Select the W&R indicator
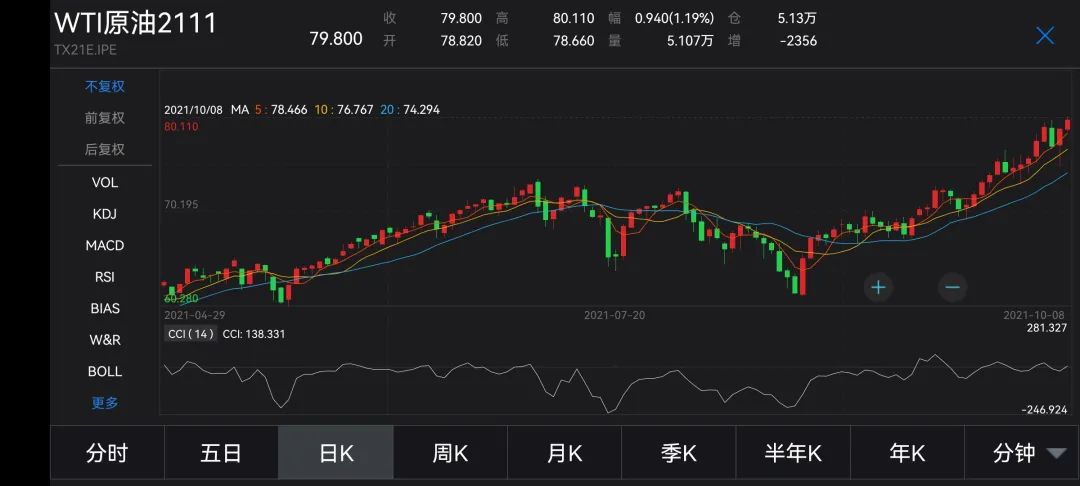Viewport: 1080px width, 486px height. [105, 340]
